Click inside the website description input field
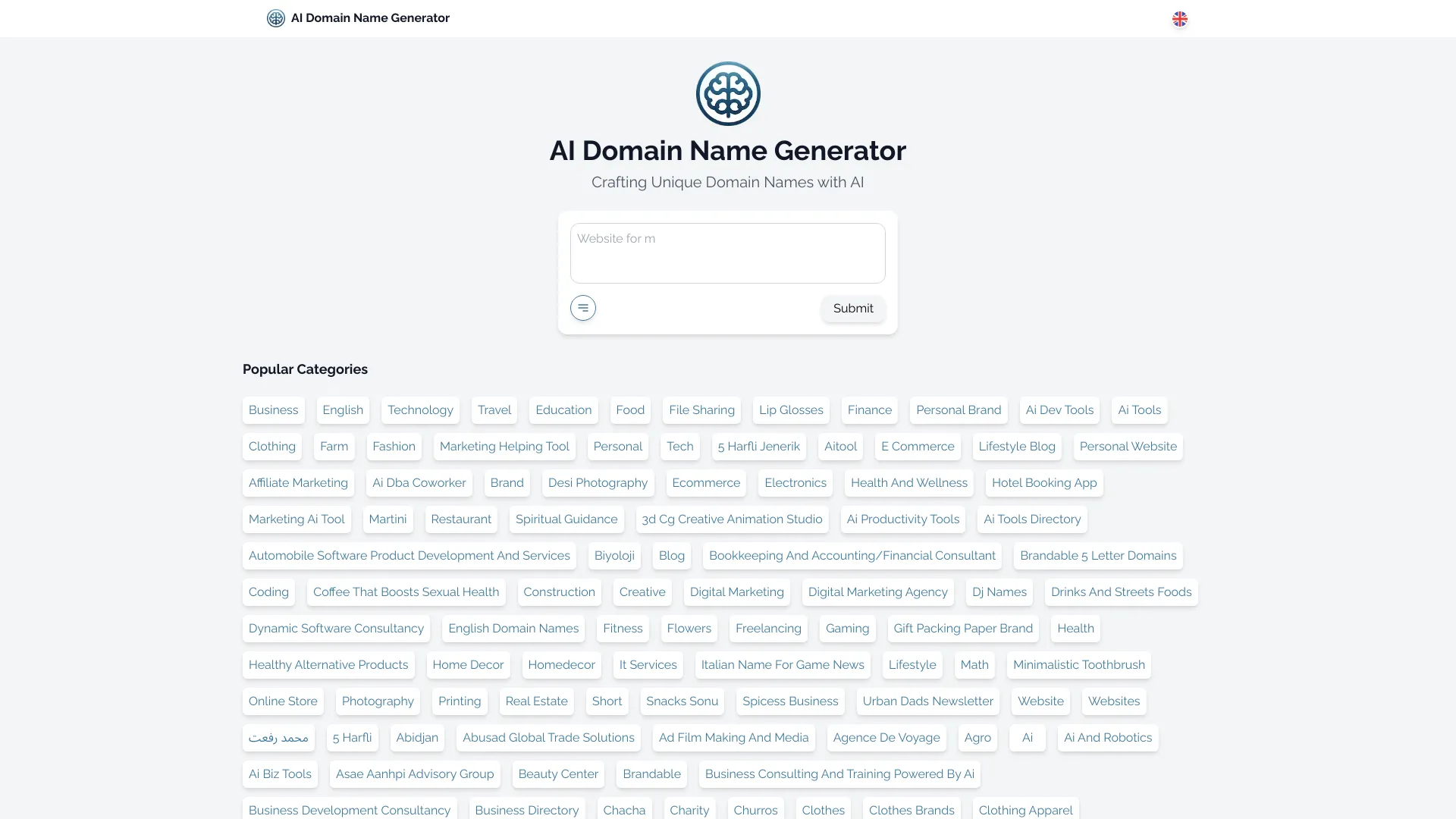This screenshot has width=1456, height=819. click(x=727, y=253)
